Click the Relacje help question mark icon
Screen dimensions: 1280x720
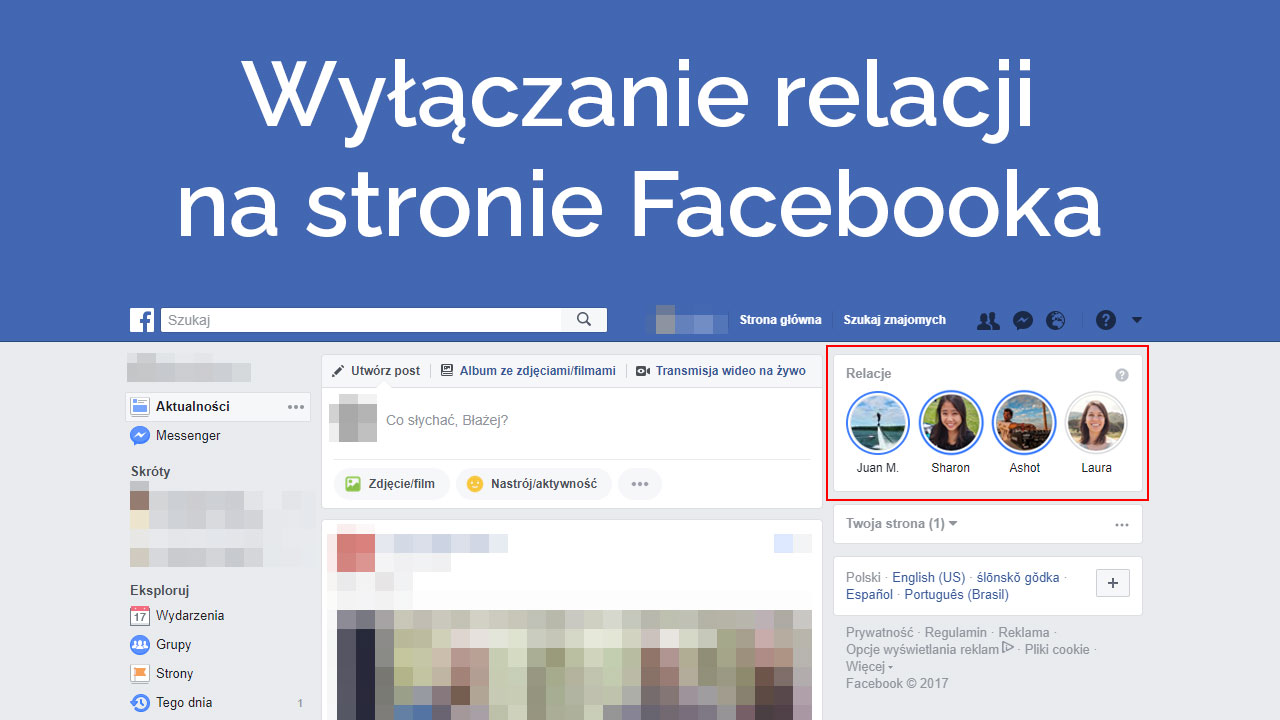[1122, 375]
